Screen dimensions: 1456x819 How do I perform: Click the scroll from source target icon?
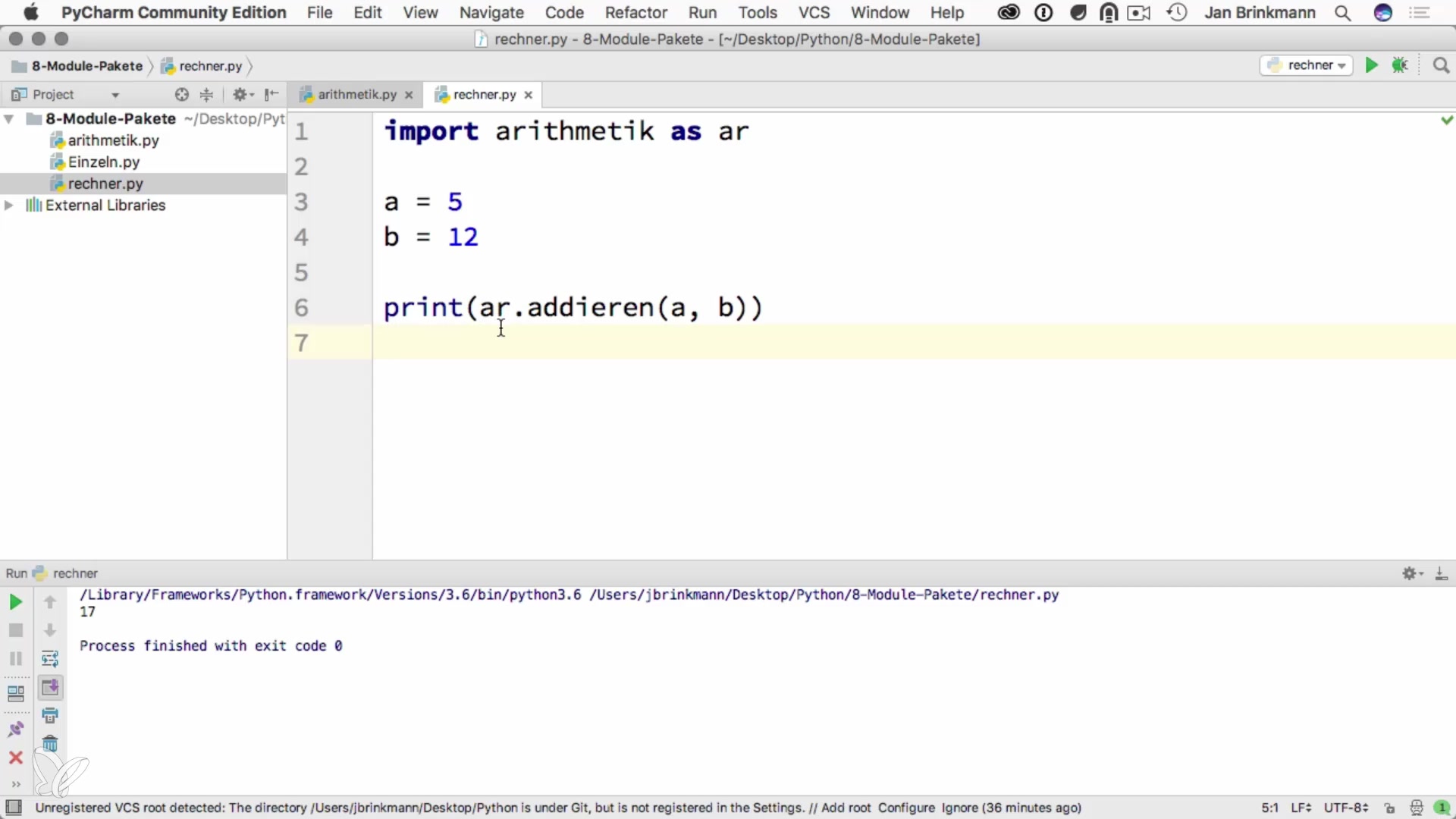coord(181,95)
